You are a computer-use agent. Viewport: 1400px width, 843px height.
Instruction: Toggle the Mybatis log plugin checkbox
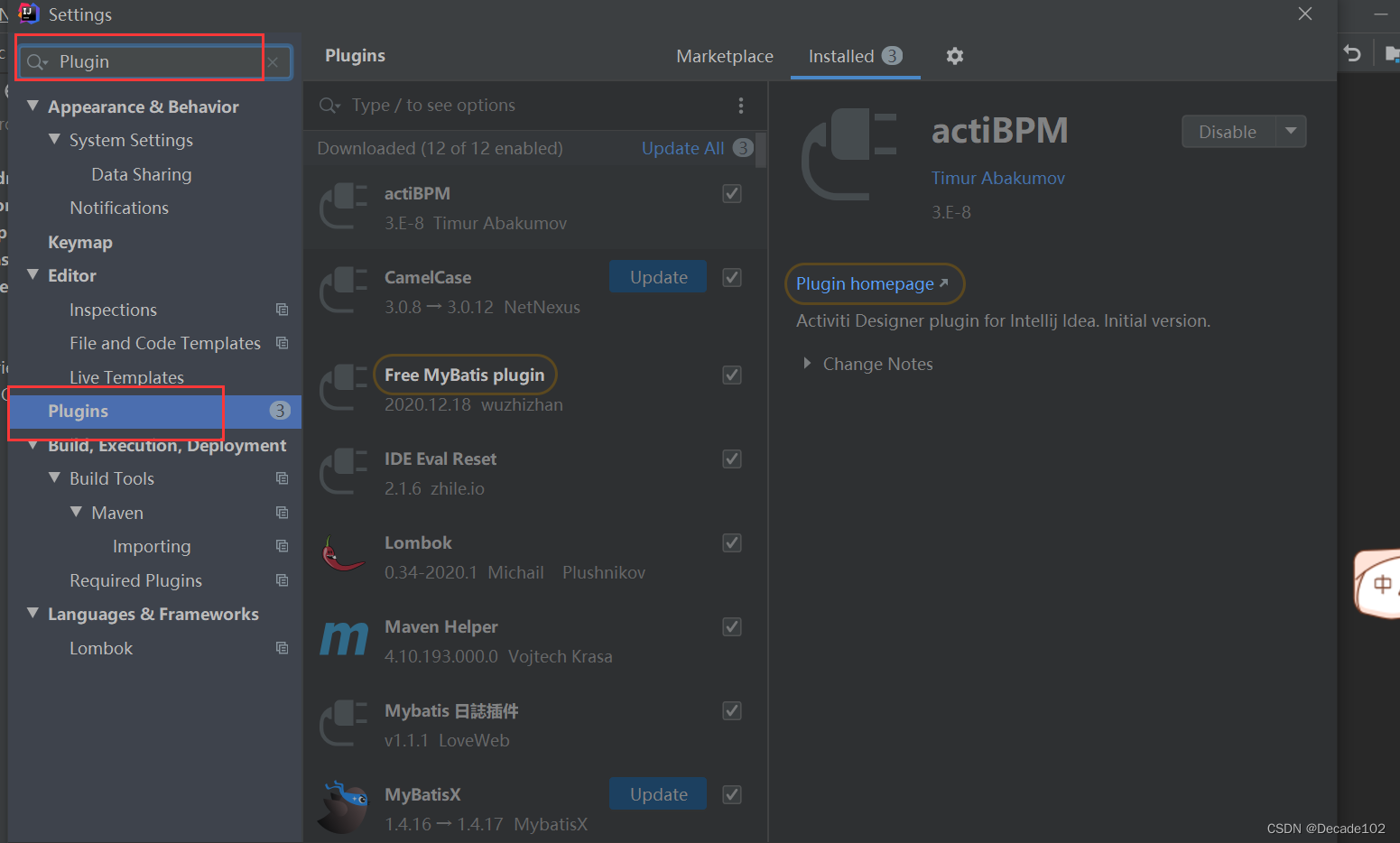tap(732, 710)
